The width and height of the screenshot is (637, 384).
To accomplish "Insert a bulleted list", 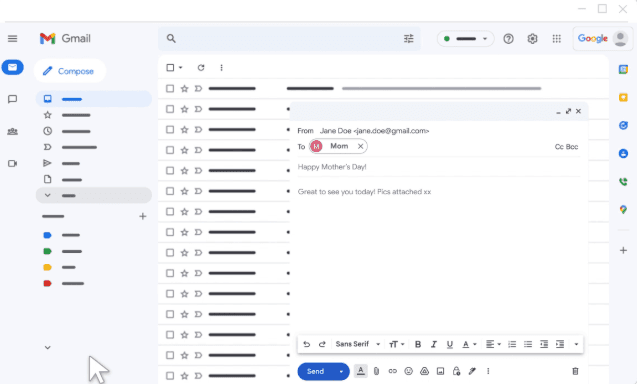I will pos(528,344).
